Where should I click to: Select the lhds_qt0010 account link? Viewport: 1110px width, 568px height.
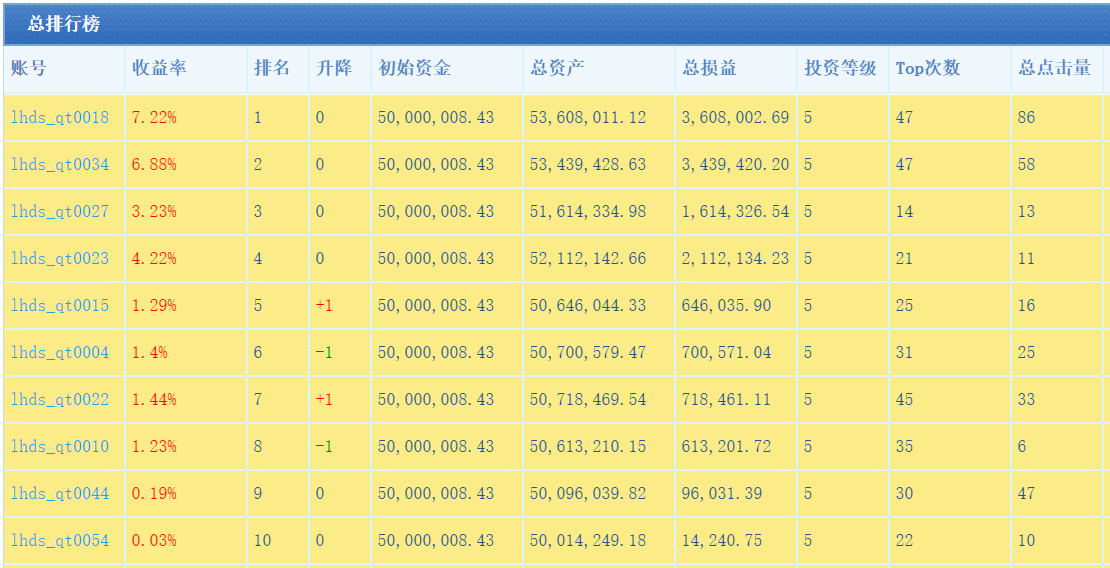click(60, 447)
